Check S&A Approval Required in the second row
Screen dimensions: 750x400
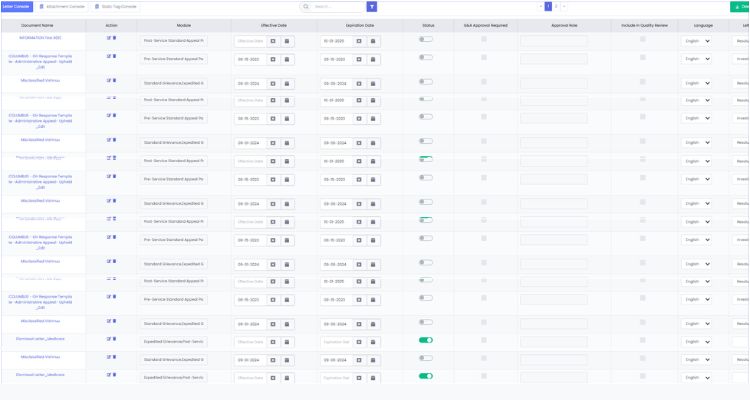[484, 57]
